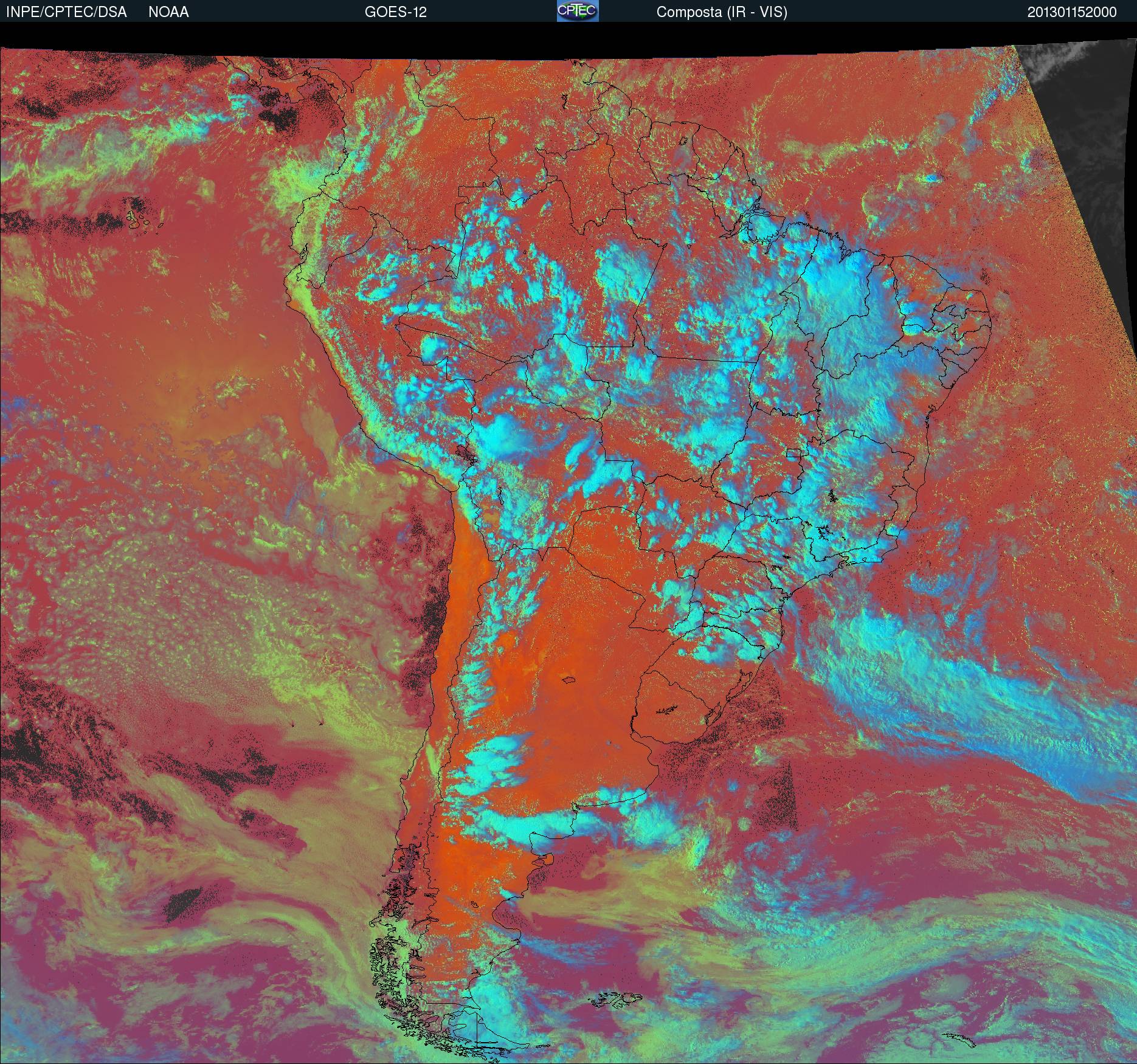Click the CPTEC logo in header
This screenshot has width=1137, height=1064.
578,11
